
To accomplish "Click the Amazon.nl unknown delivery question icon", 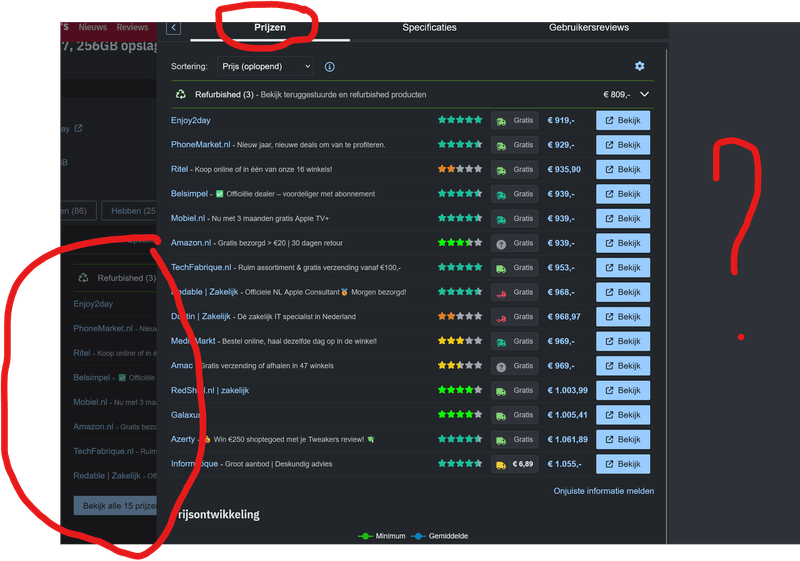I will pos(501,244).
